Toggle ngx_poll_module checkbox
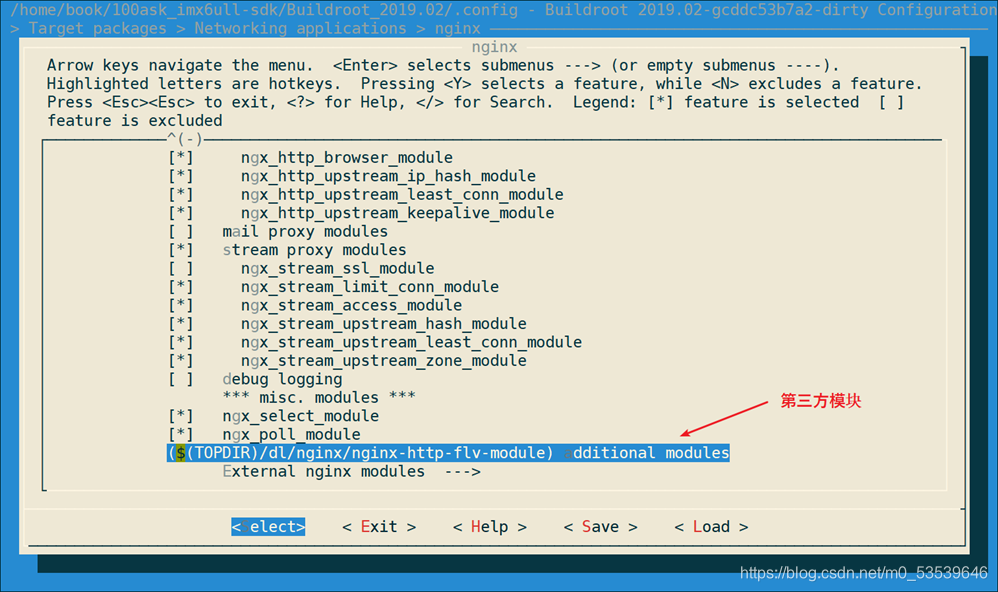The width and height of the screenshot is (998, 592). pos(181,434)
